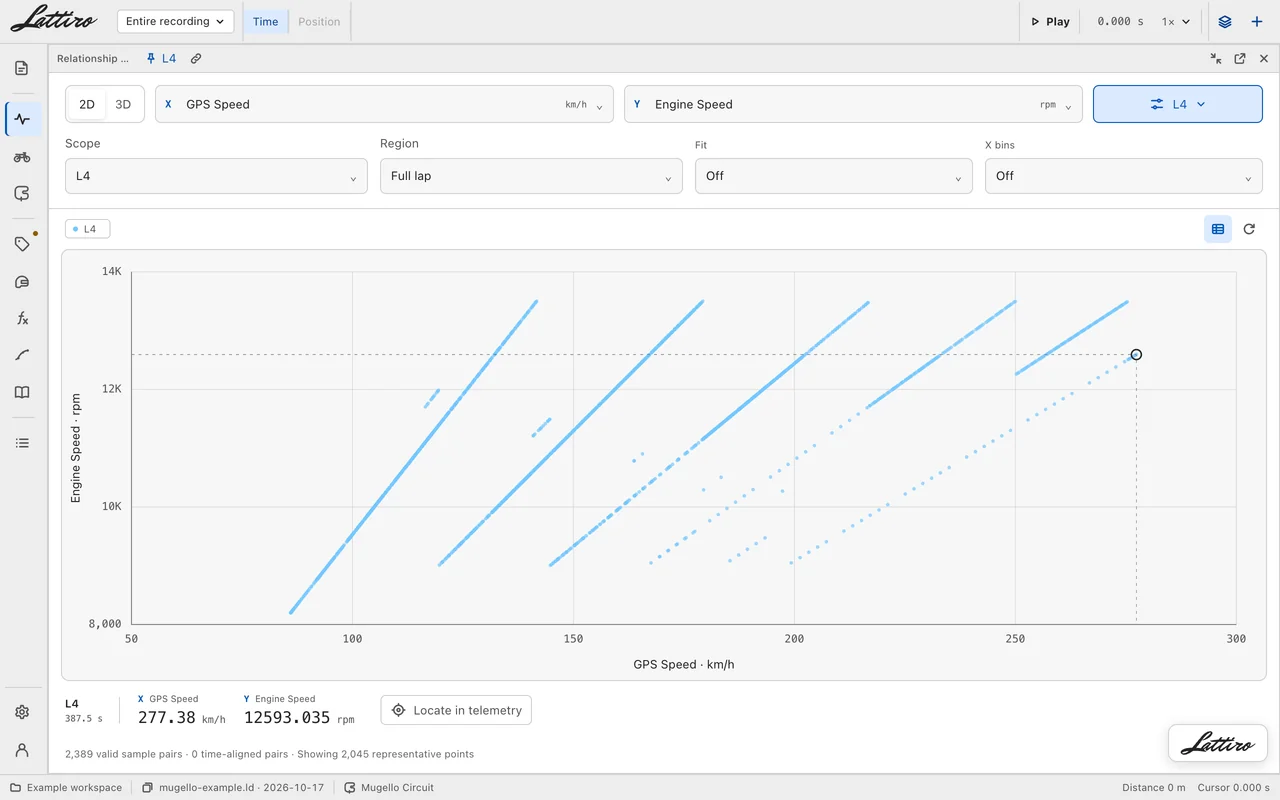The image size is (1280, 800).
Task: Toggle the data table view button
Action: click(1218, 229)
